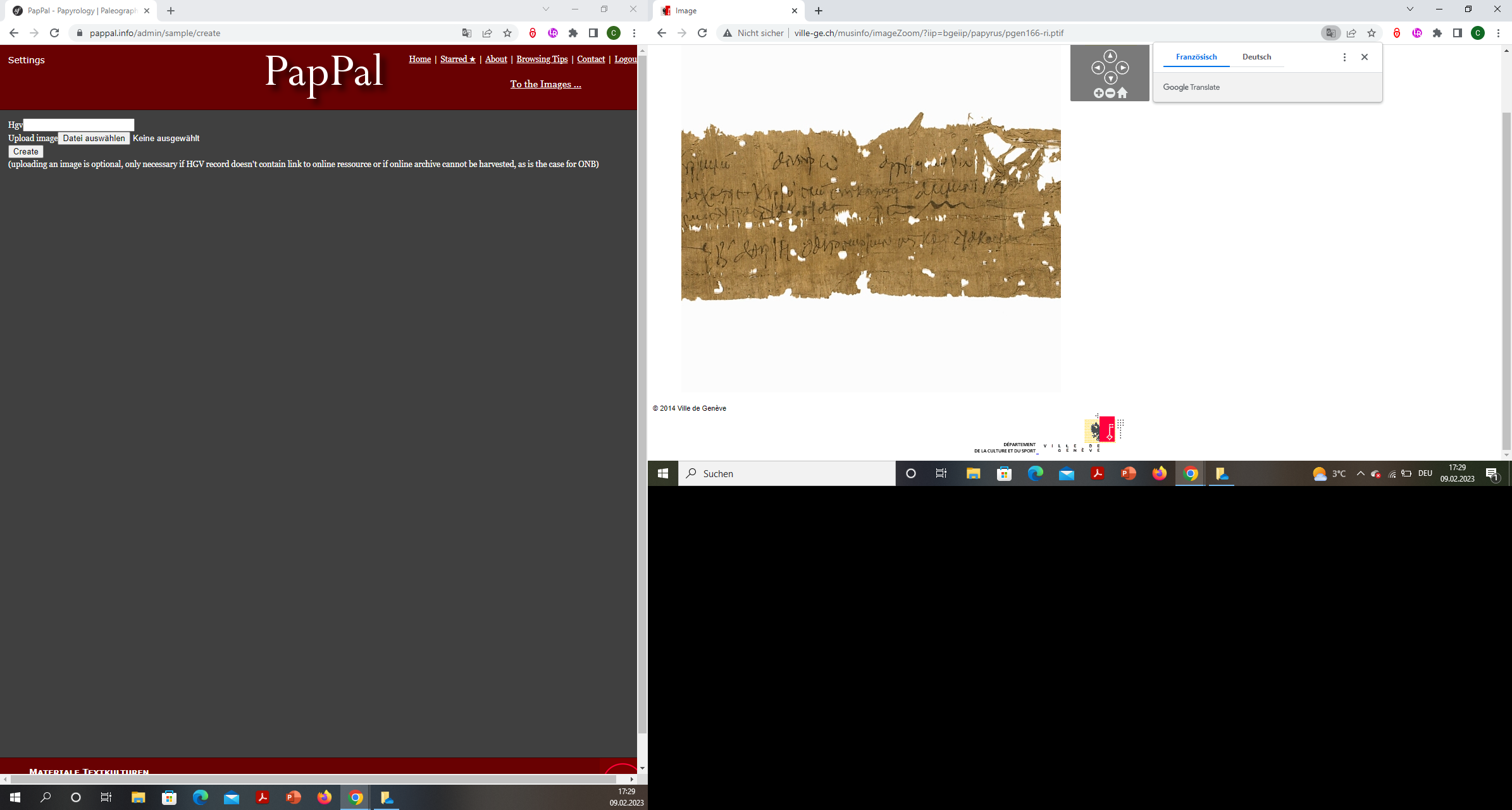
Task: Pan the papyrus image up
Action: (1110, 56)
